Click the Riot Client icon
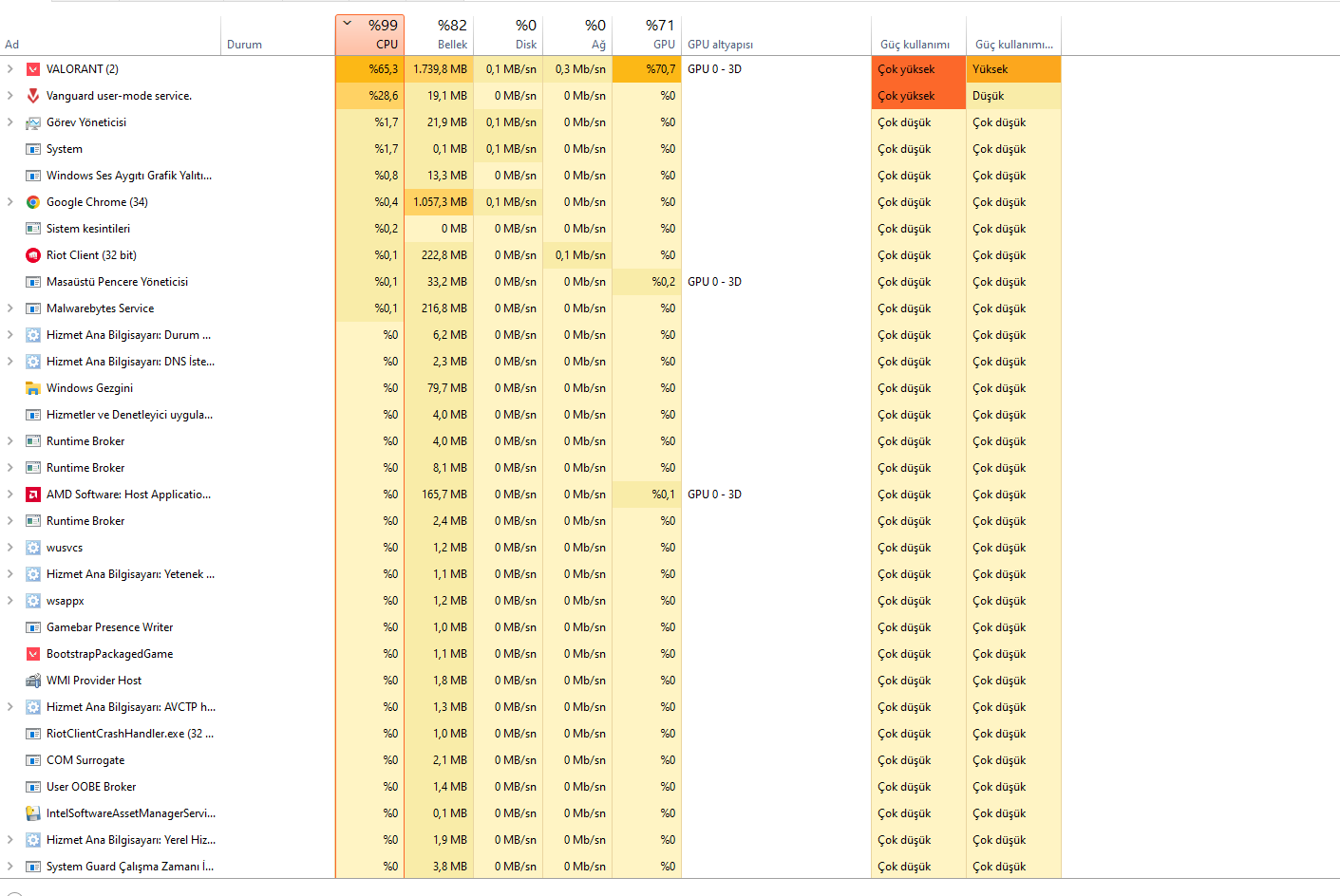 [33, 255]
